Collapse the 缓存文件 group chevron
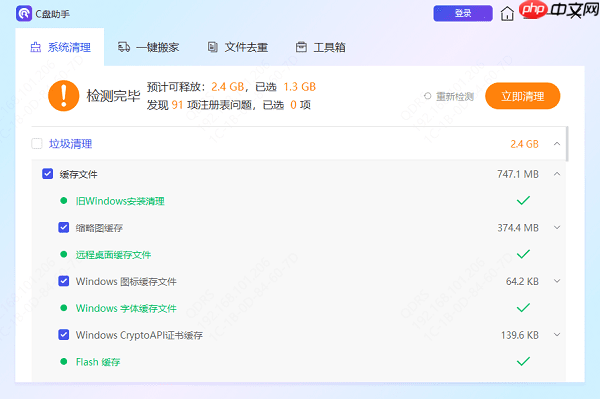The width and height of the screenshot is (600, 399). [x=557, y=174]
